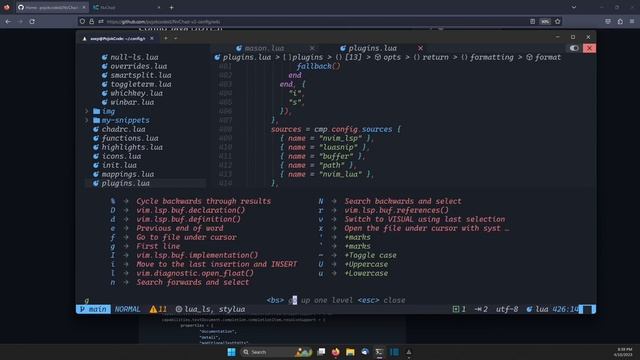Toggle the theme switch in the tabline
Image resolution: width=640 pixels, height=360 pixels.
(574, 48)
